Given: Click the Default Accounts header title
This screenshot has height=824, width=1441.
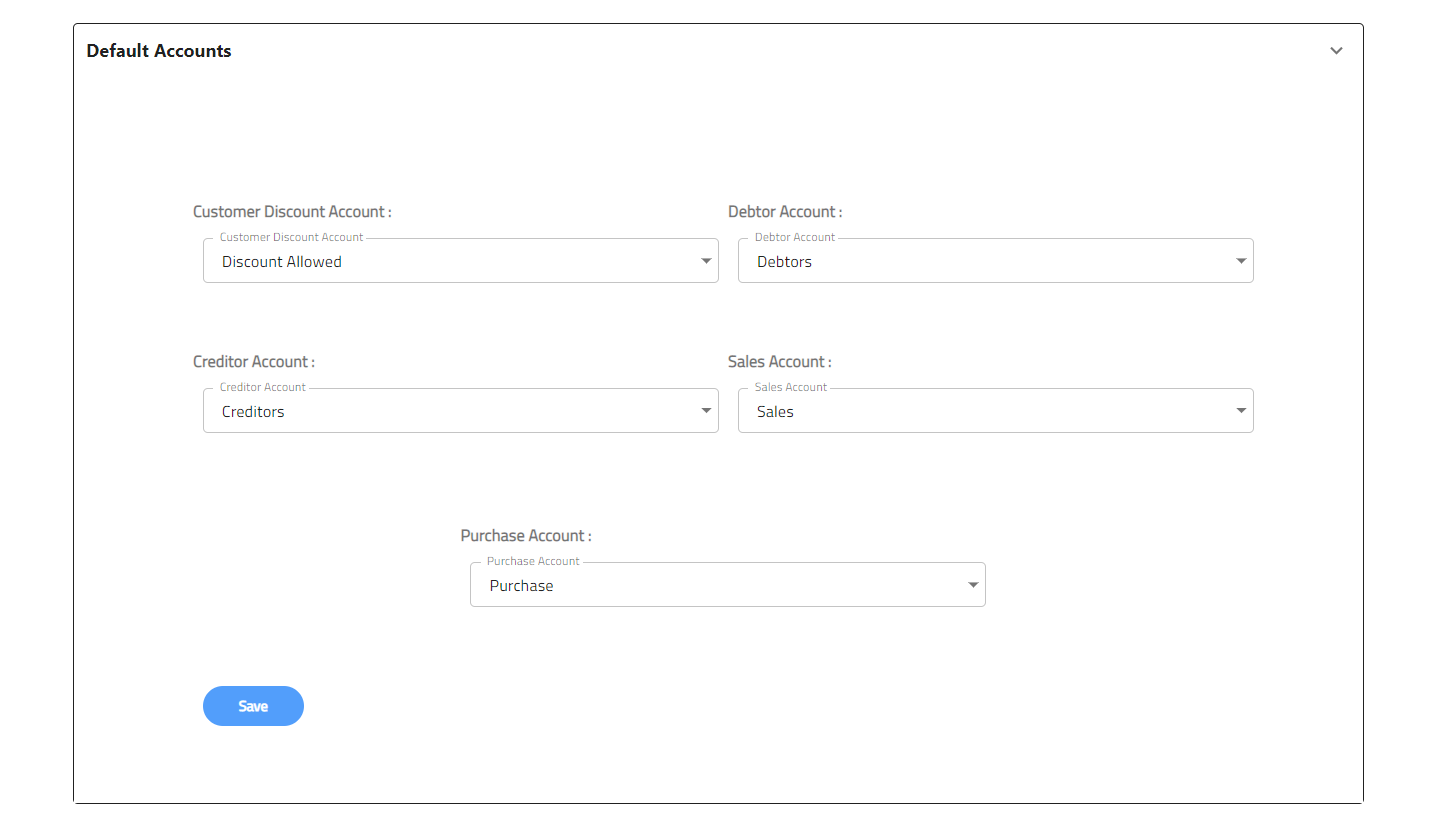Looking at the screenshot, I should (x=159, y=51).
